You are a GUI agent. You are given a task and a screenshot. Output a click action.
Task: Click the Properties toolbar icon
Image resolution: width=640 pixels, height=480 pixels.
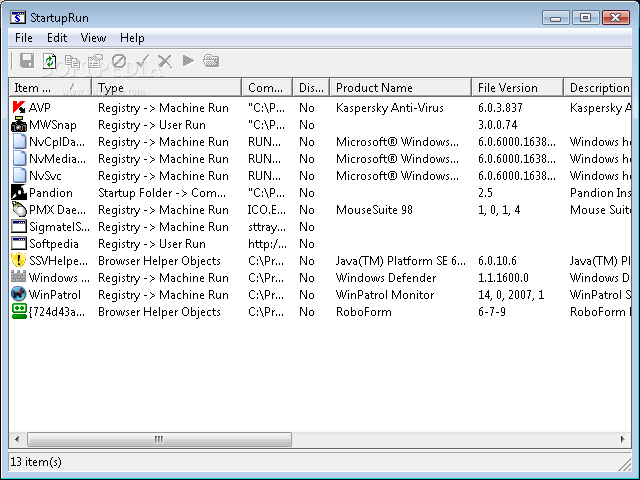pos(96,61)
